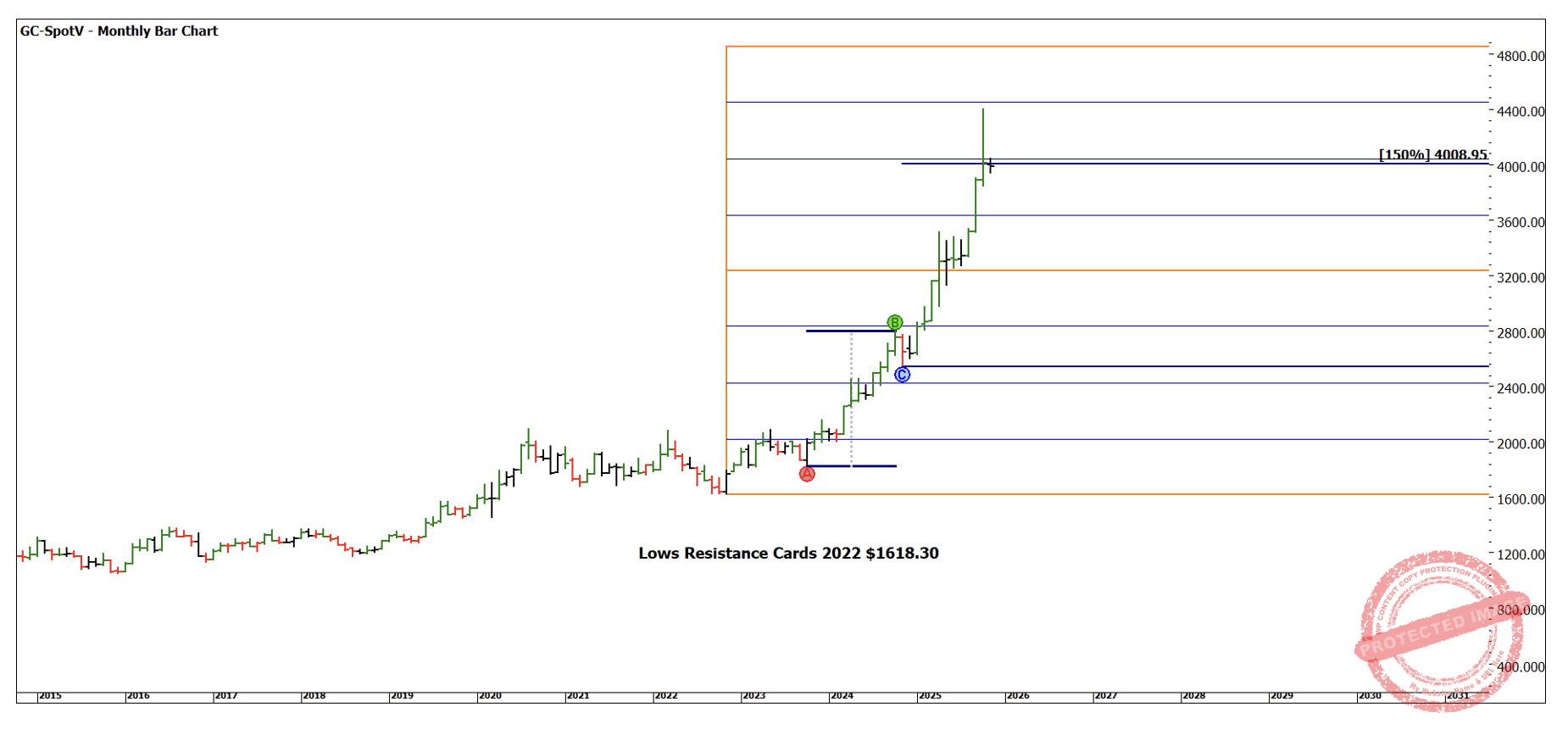Screen dimensions: 1568x729
Task: Click the 1200.00 price axis label
Action: pos(1521,555)
